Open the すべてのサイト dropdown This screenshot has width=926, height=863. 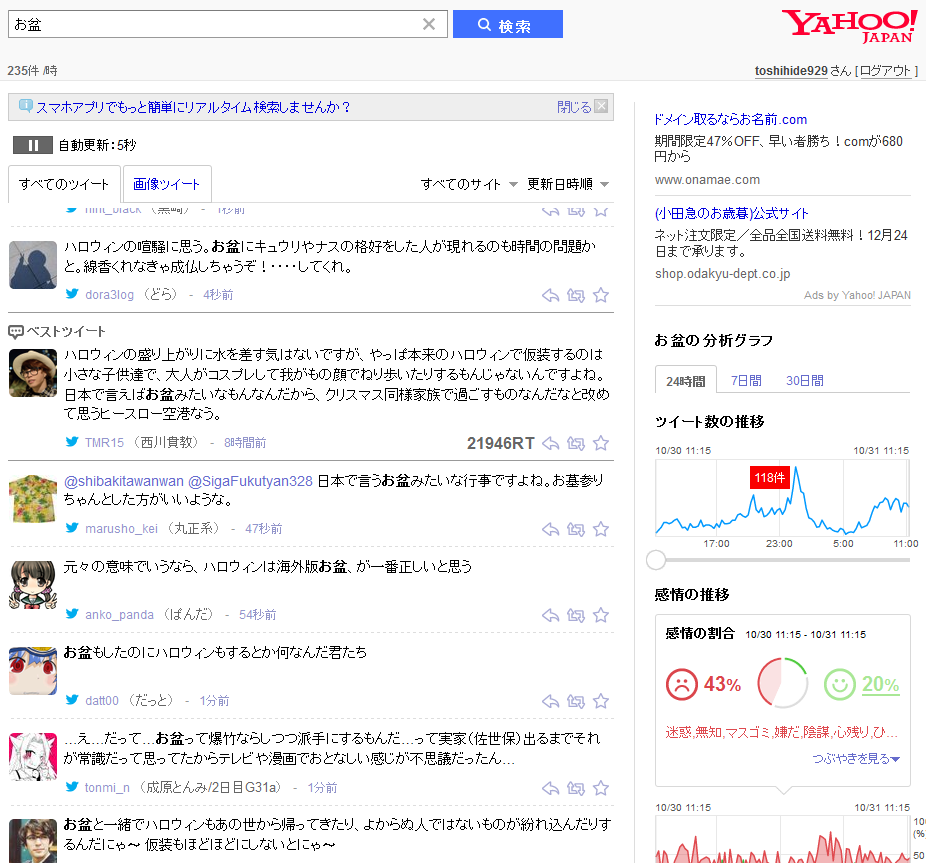[469, 184]
